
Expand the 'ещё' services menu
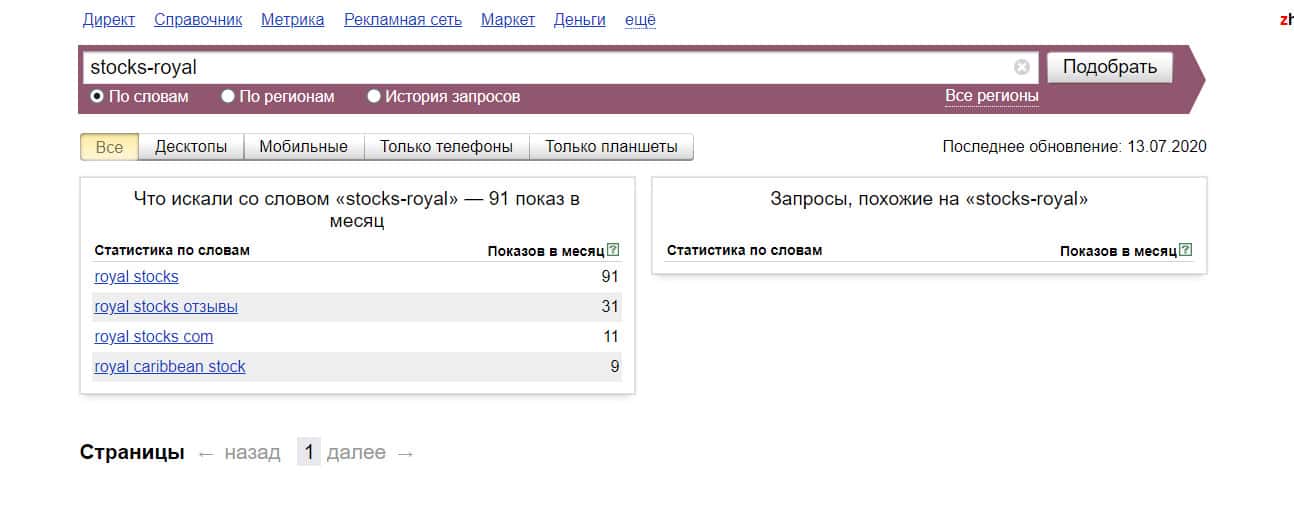point(640,20)
